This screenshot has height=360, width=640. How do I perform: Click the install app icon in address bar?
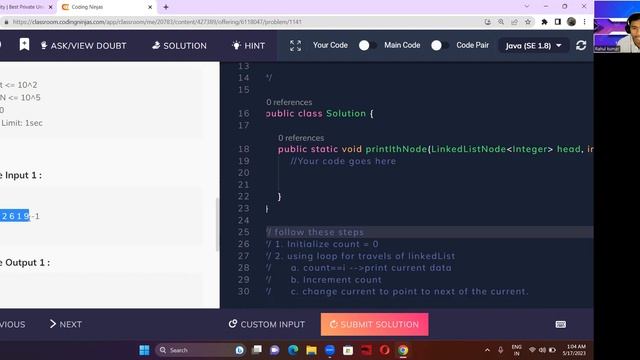[x=487, y=22]
